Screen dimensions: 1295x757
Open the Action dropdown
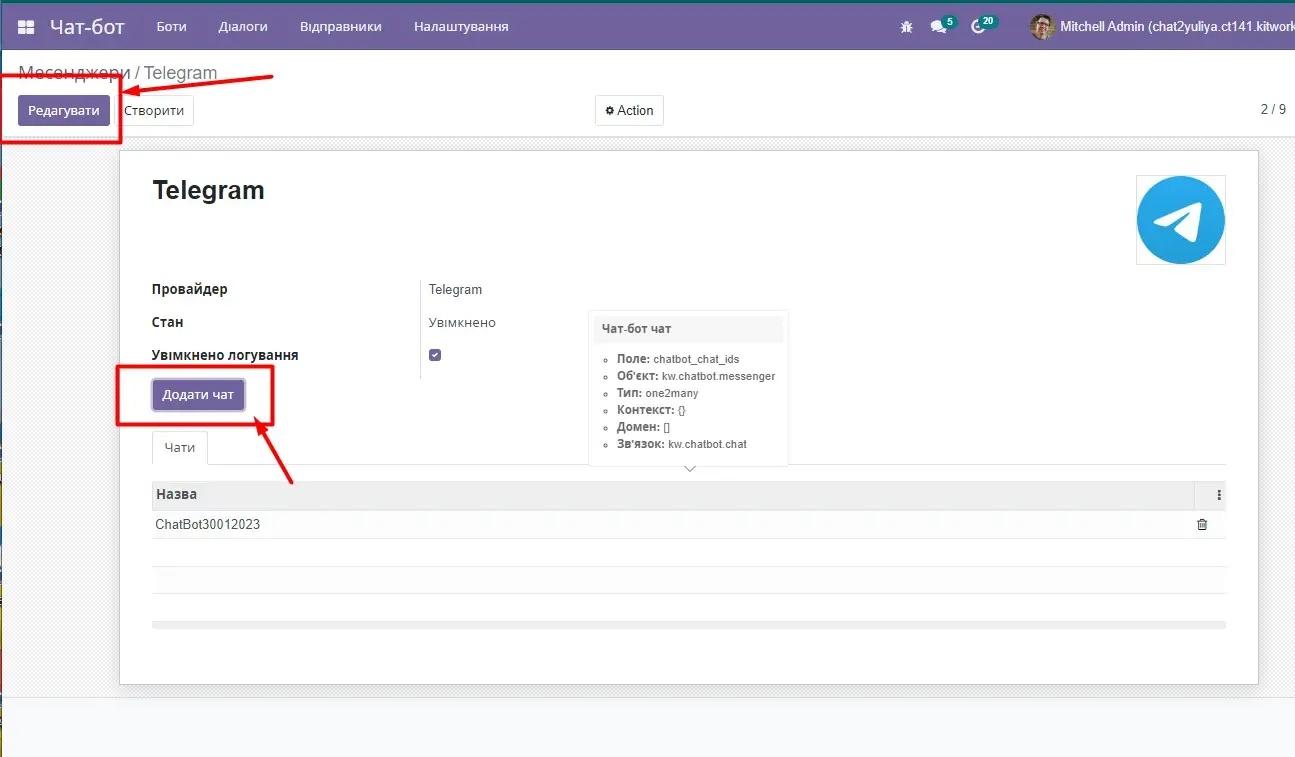tap(629, 110)
